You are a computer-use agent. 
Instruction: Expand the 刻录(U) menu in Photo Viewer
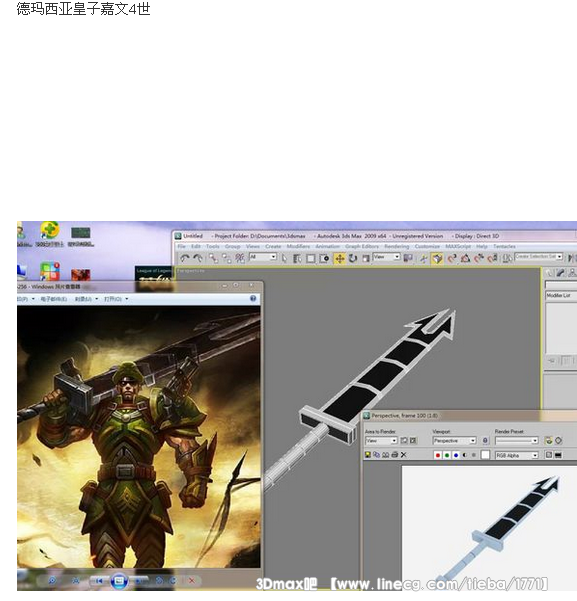pos(86,299)
